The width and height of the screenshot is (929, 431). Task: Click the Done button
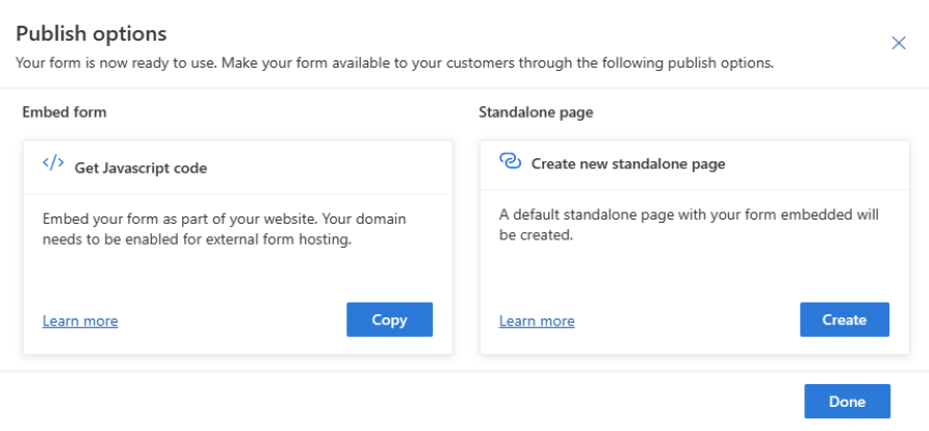846,402
